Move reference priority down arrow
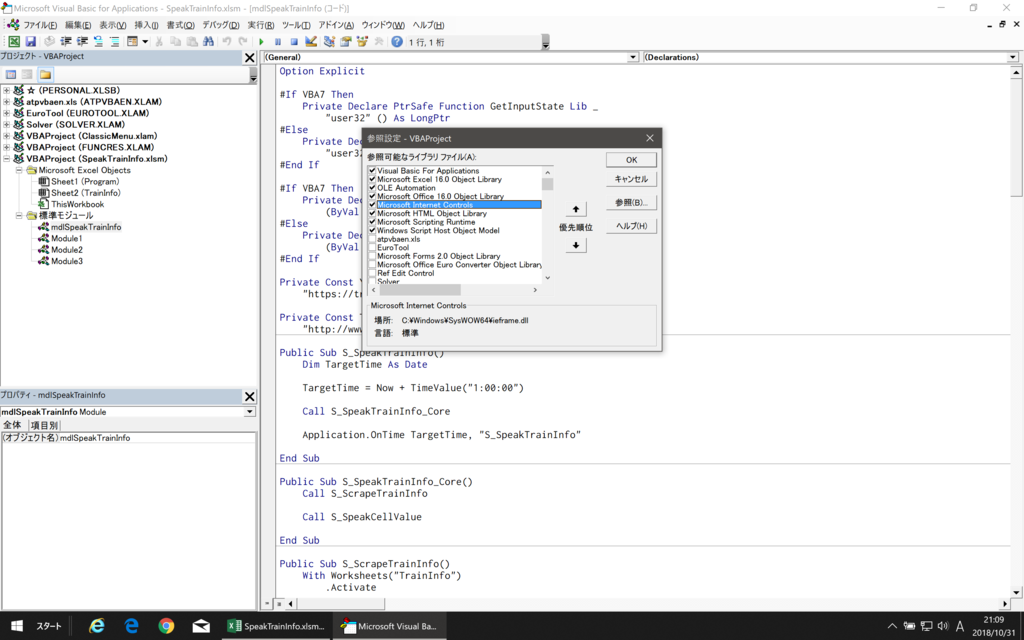 pos(575,246)
